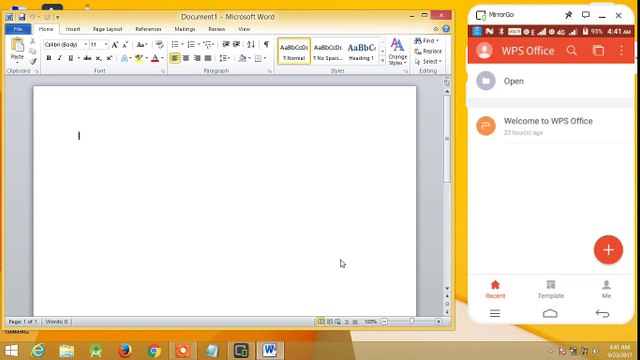
Task: Switch to the References tab
Action: [148, 29]
